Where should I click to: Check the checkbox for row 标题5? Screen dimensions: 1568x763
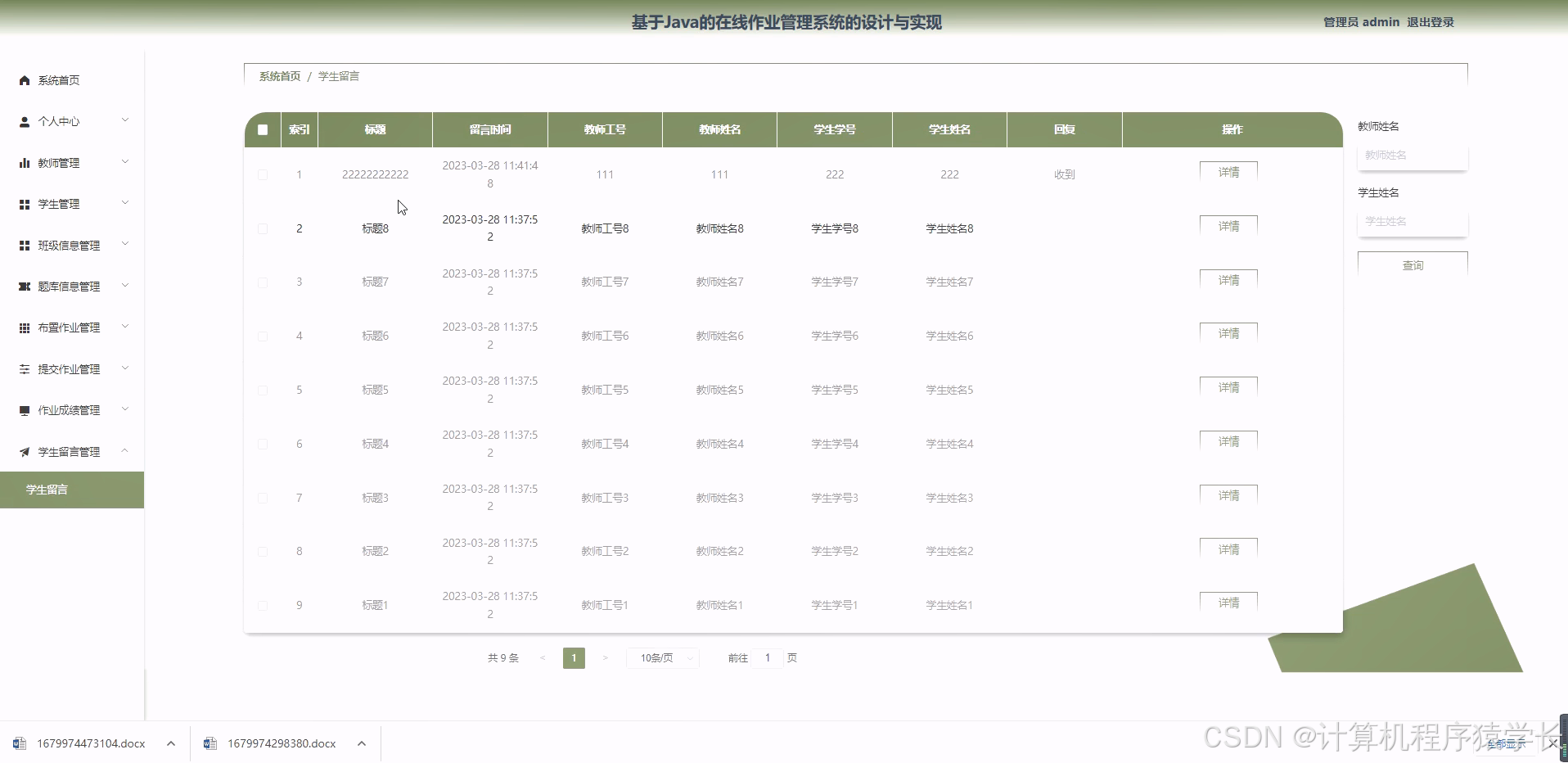pos(263,390)
